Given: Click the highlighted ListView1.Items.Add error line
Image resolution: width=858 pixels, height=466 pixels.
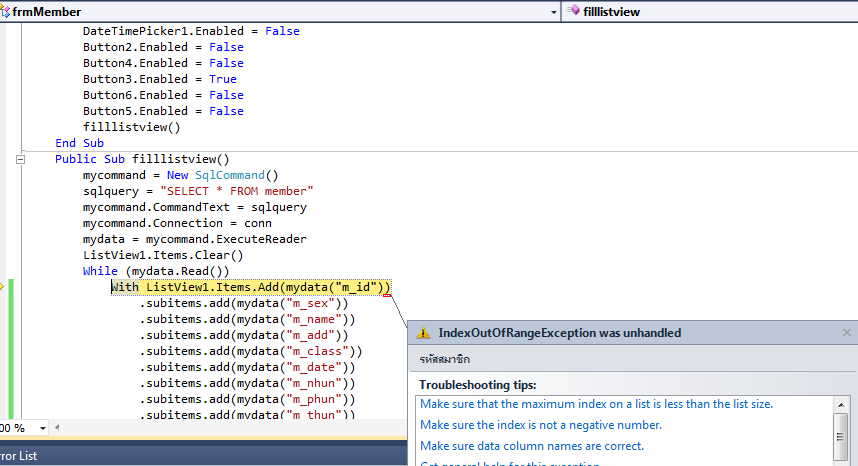Looking at the screenshot, I should [250, 288].
